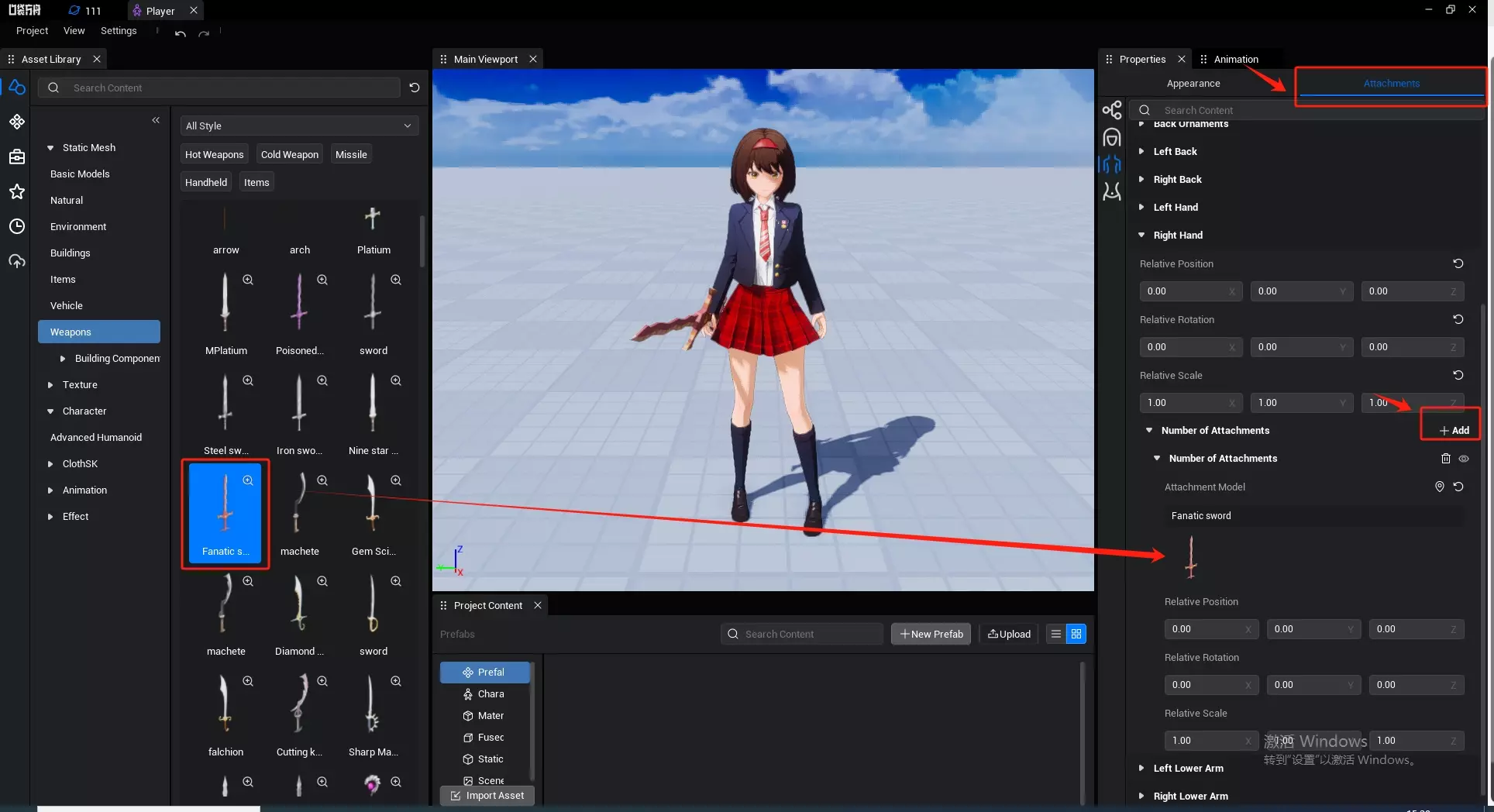Select the Chara folder in Project Content
Screen dimensions: 1494x812
click(x=484, y=693)
